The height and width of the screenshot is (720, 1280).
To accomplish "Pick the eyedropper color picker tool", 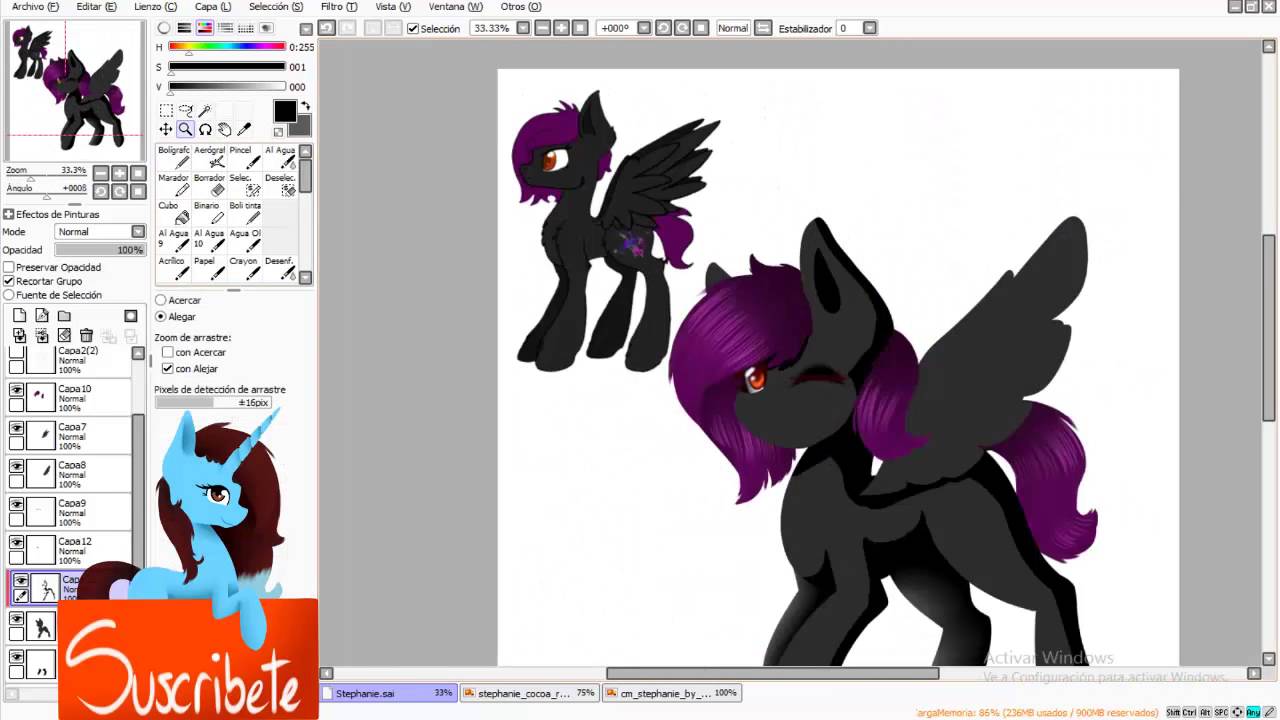I will (x=244, y=129).
